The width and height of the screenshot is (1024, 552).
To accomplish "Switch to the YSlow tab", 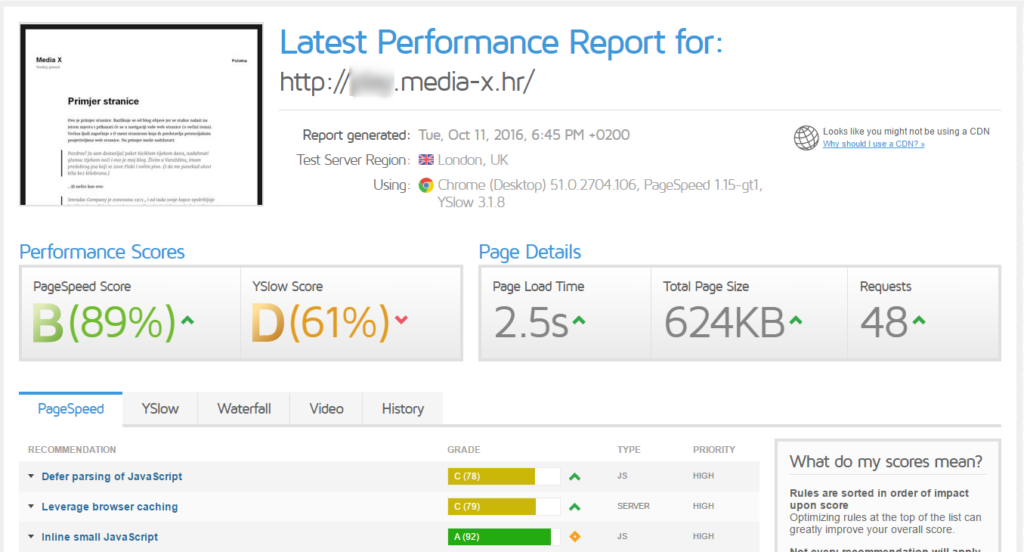I will pyautogui.click(x=160, y=409).
